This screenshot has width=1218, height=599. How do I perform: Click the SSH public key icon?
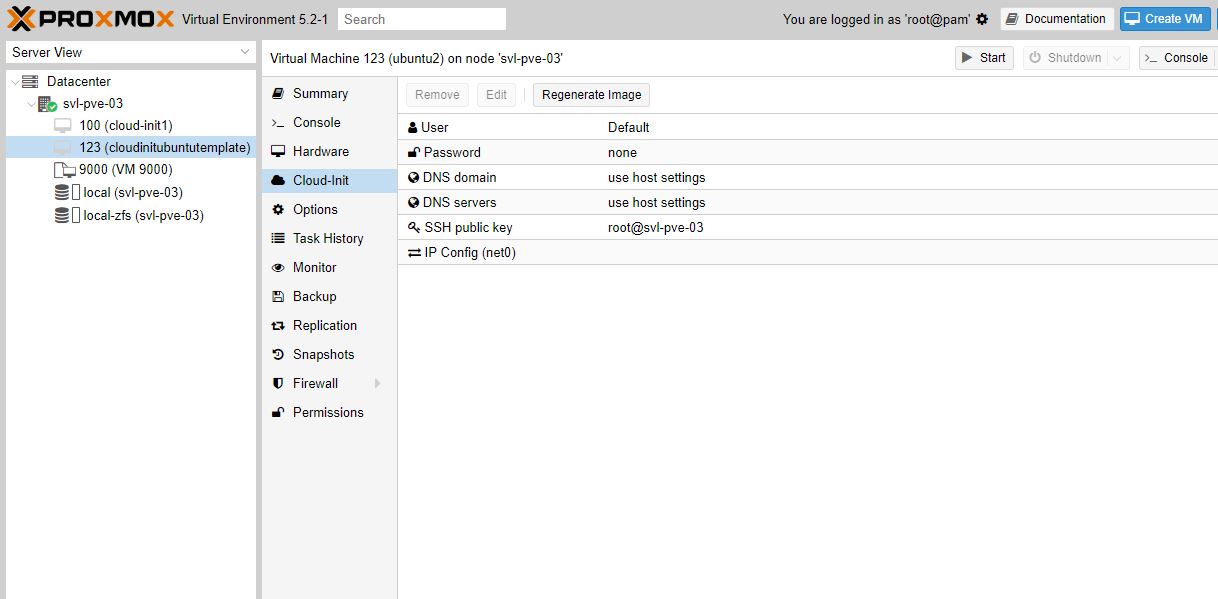pos(414,228)
